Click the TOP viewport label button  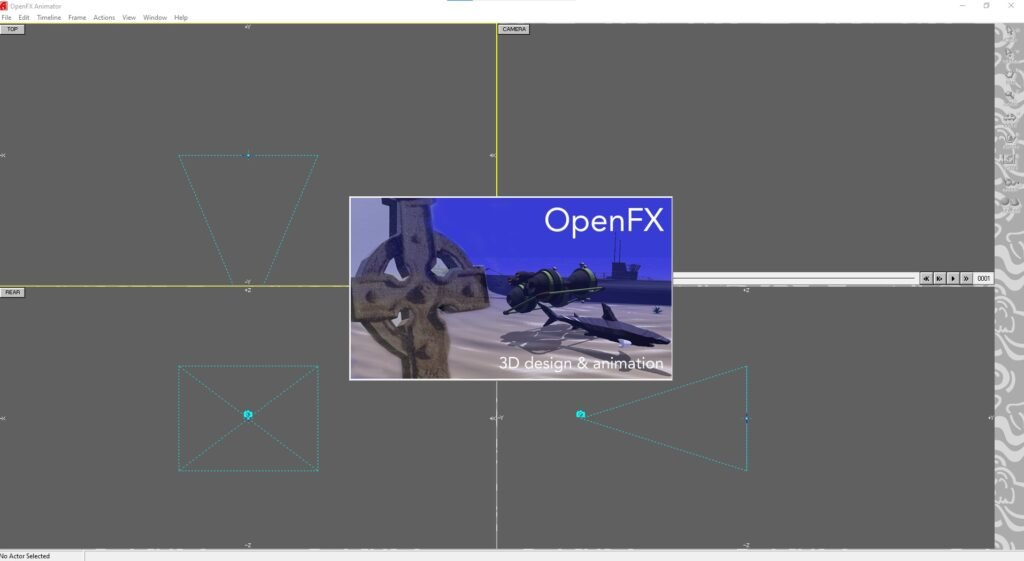(12, 29)
